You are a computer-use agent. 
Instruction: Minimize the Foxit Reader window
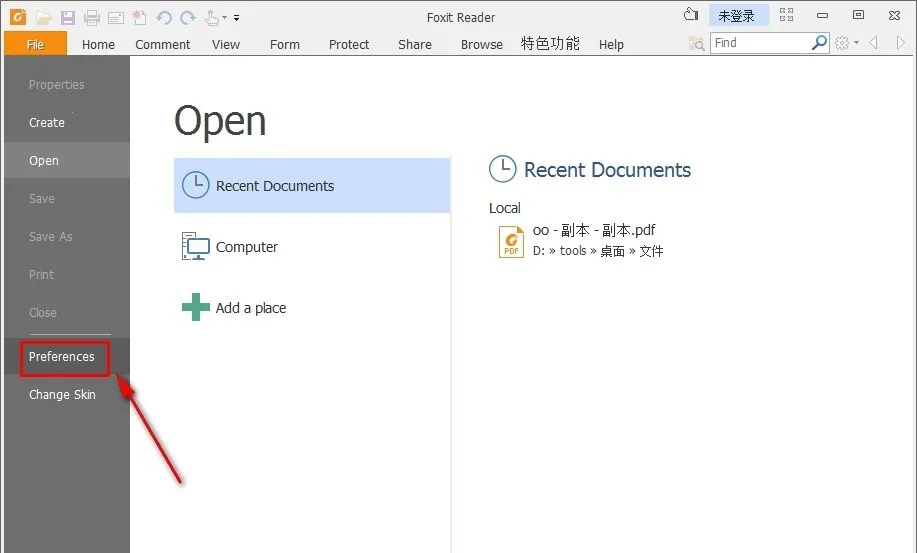[822, 15]
